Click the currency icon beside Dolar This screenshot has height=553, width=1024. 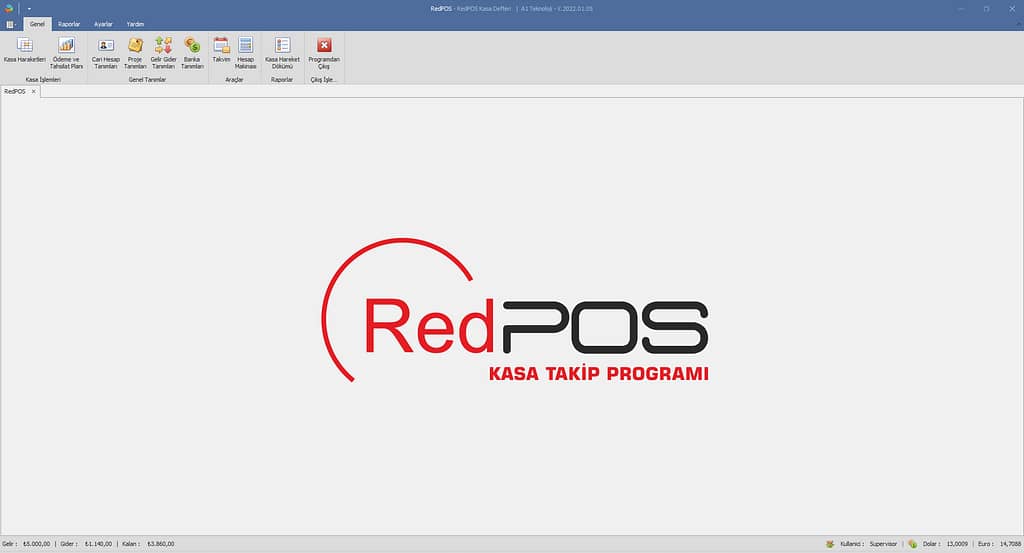point(912,544)
